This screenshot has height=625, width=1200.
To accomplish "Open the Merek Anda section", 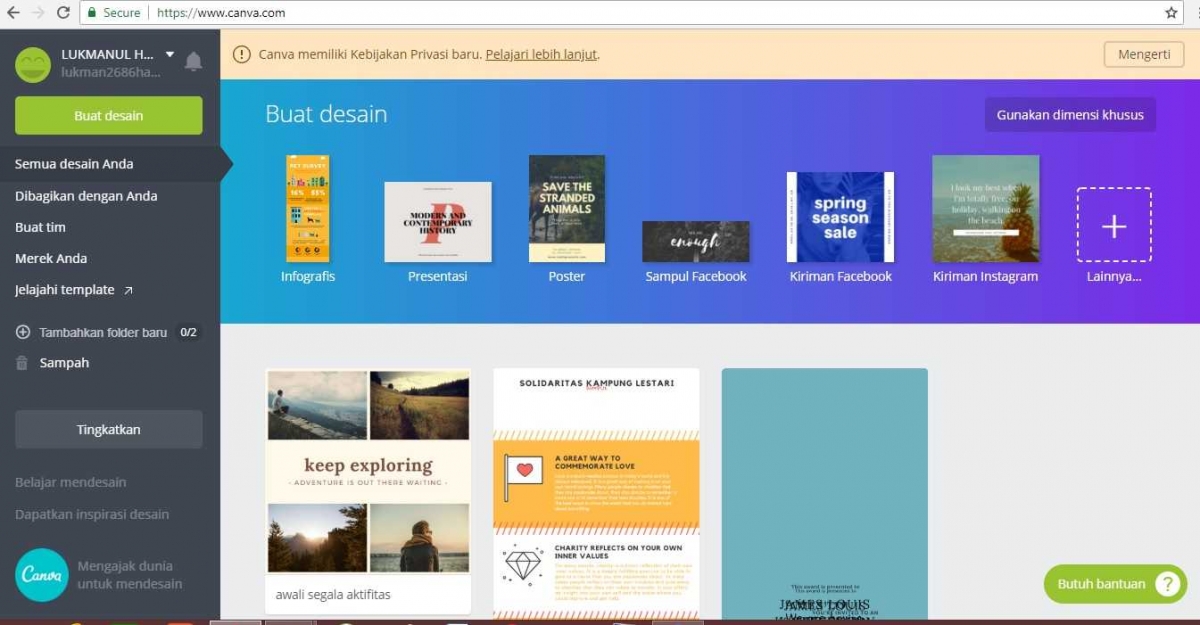I will (51, 258).
